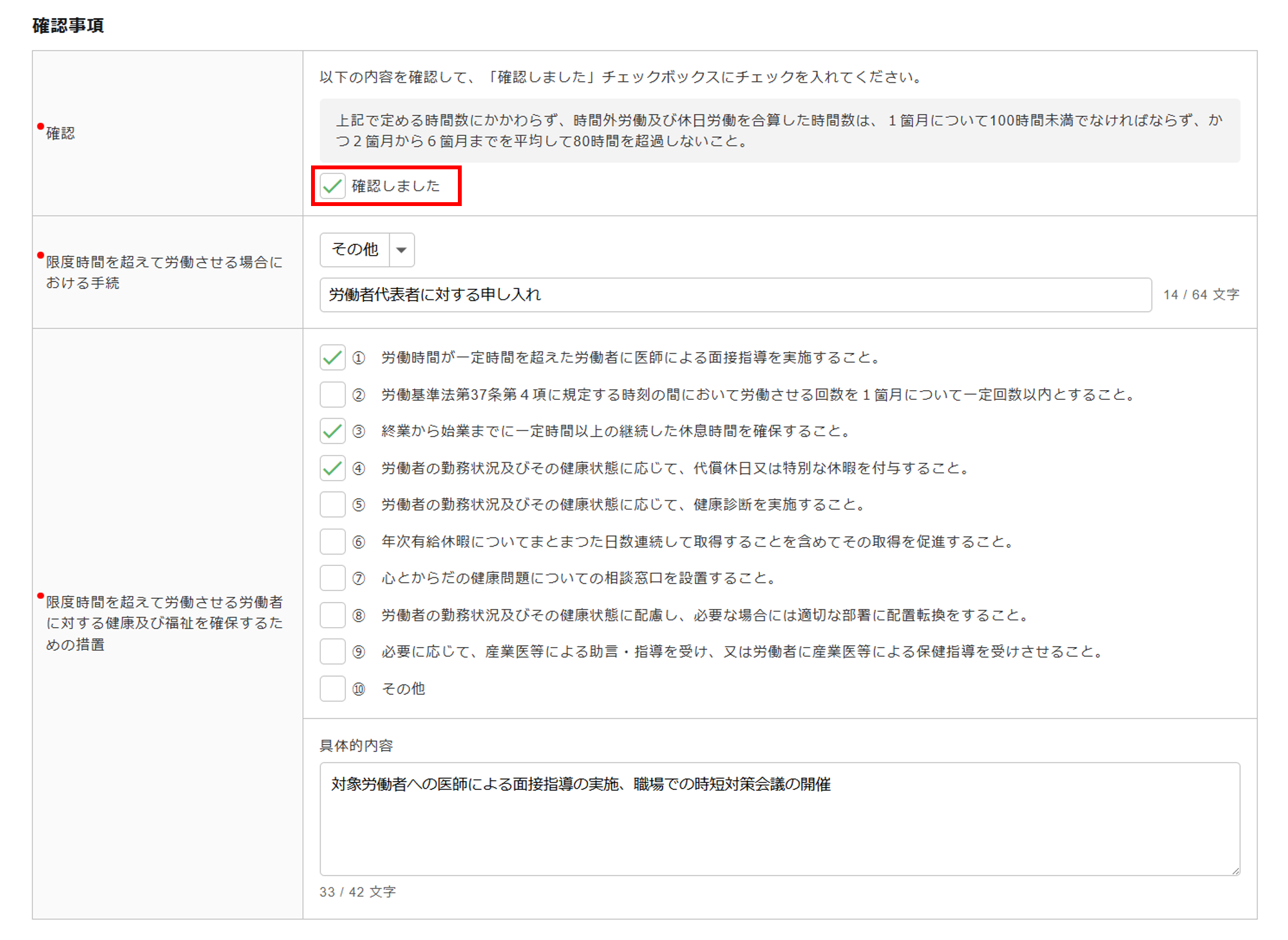Click the ① 面接指導を実施すること label text

click(x=630, y=357)
